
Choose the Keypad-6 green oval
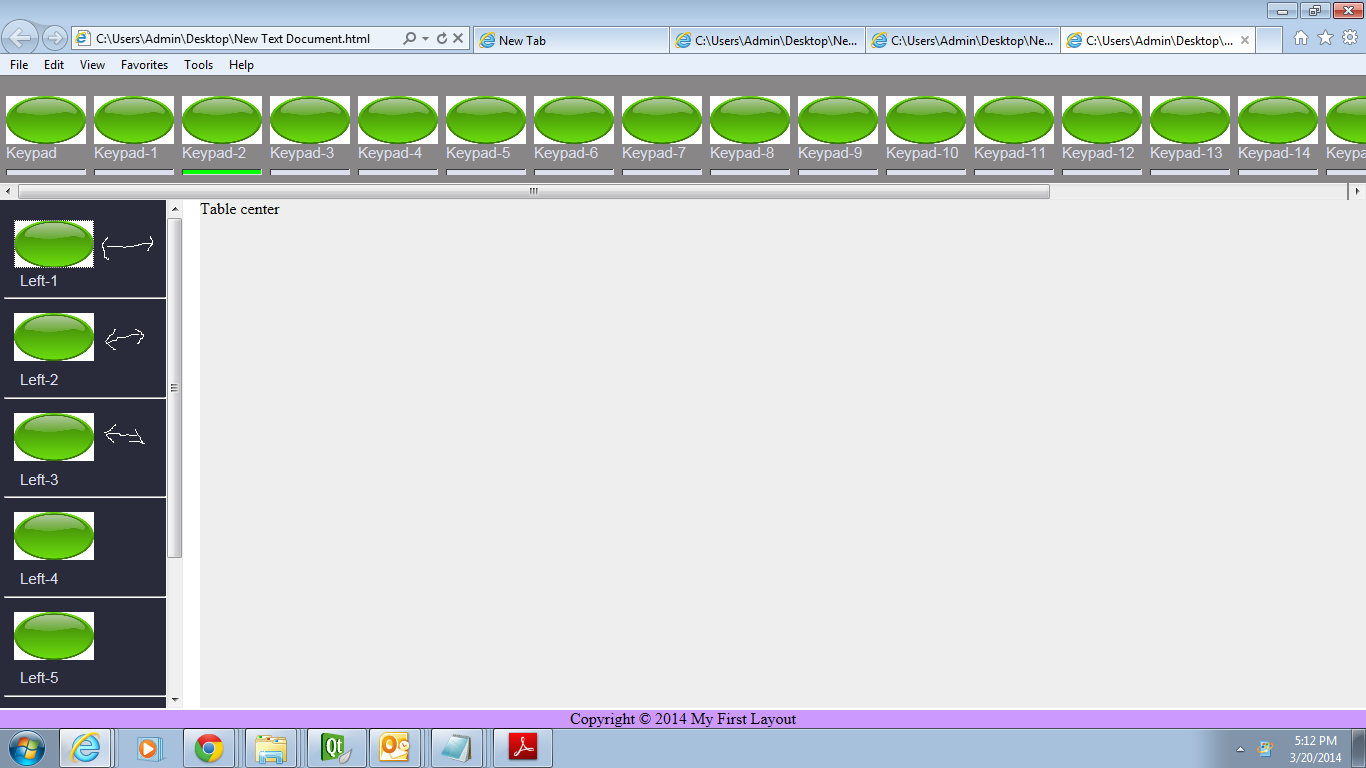click(574, 120)
